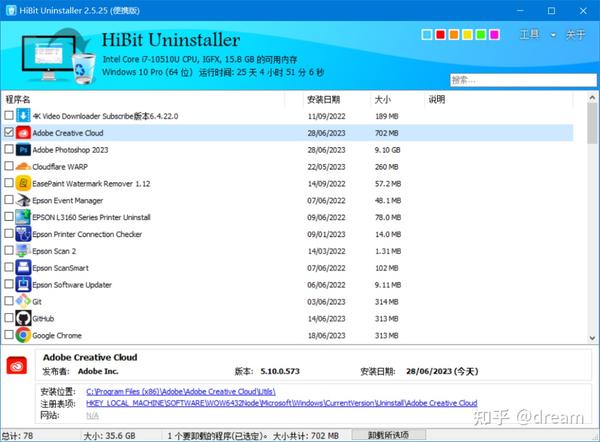Focus the 搜索 search field
600x442 pixels.
[523, 80]
